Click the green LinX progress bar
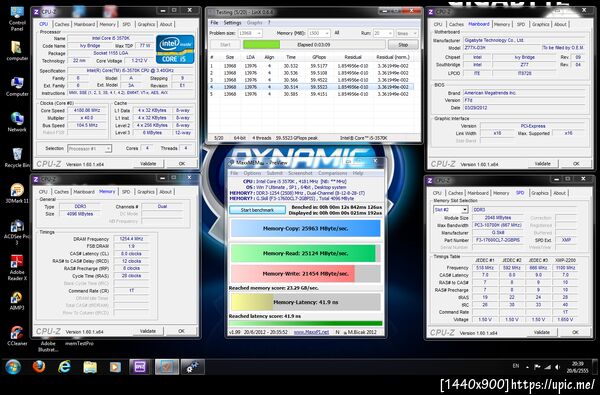 click(x=262, y=45)
